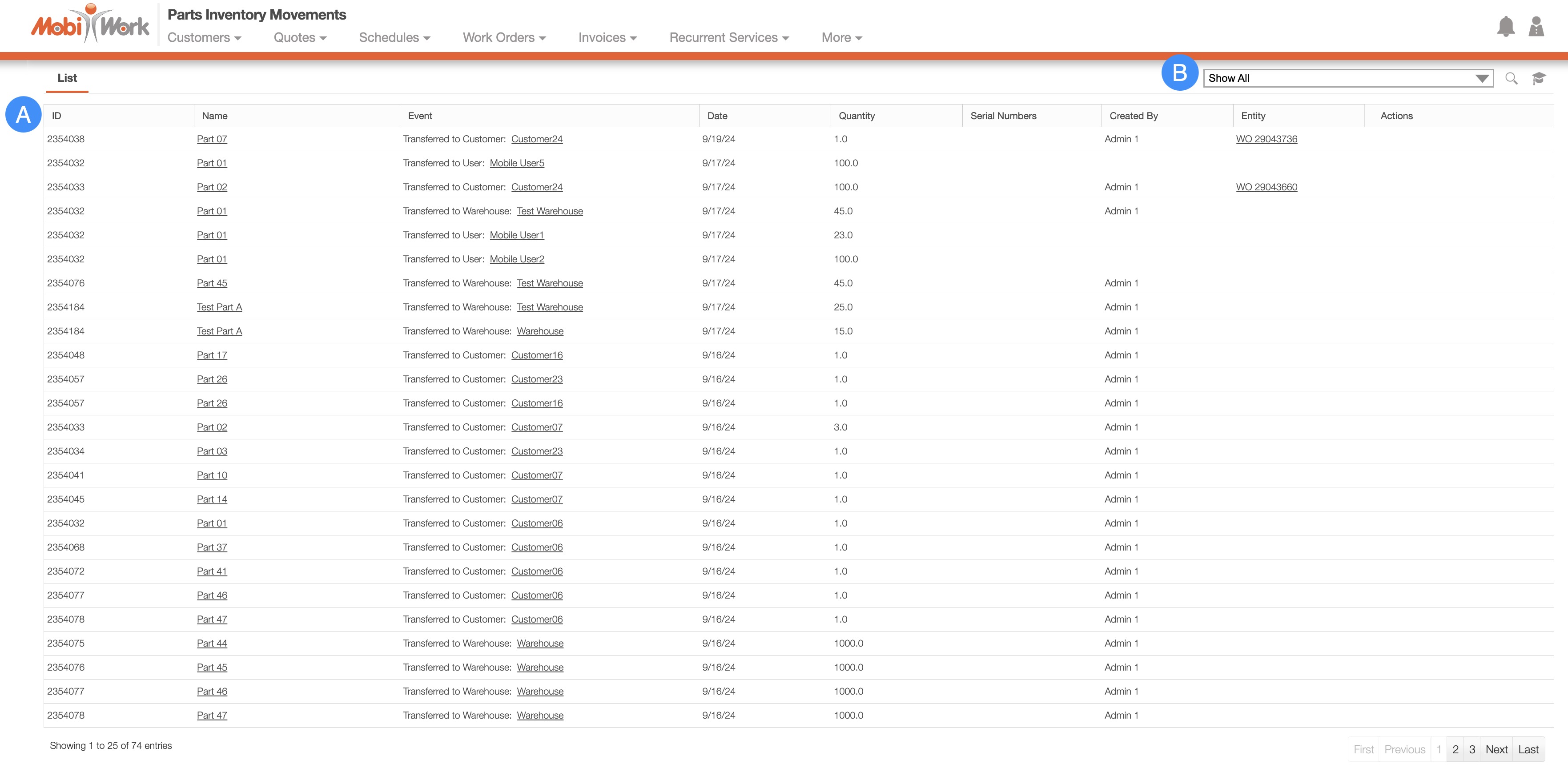
Task: Open the user profile icon
Action: pos(1536,27)
